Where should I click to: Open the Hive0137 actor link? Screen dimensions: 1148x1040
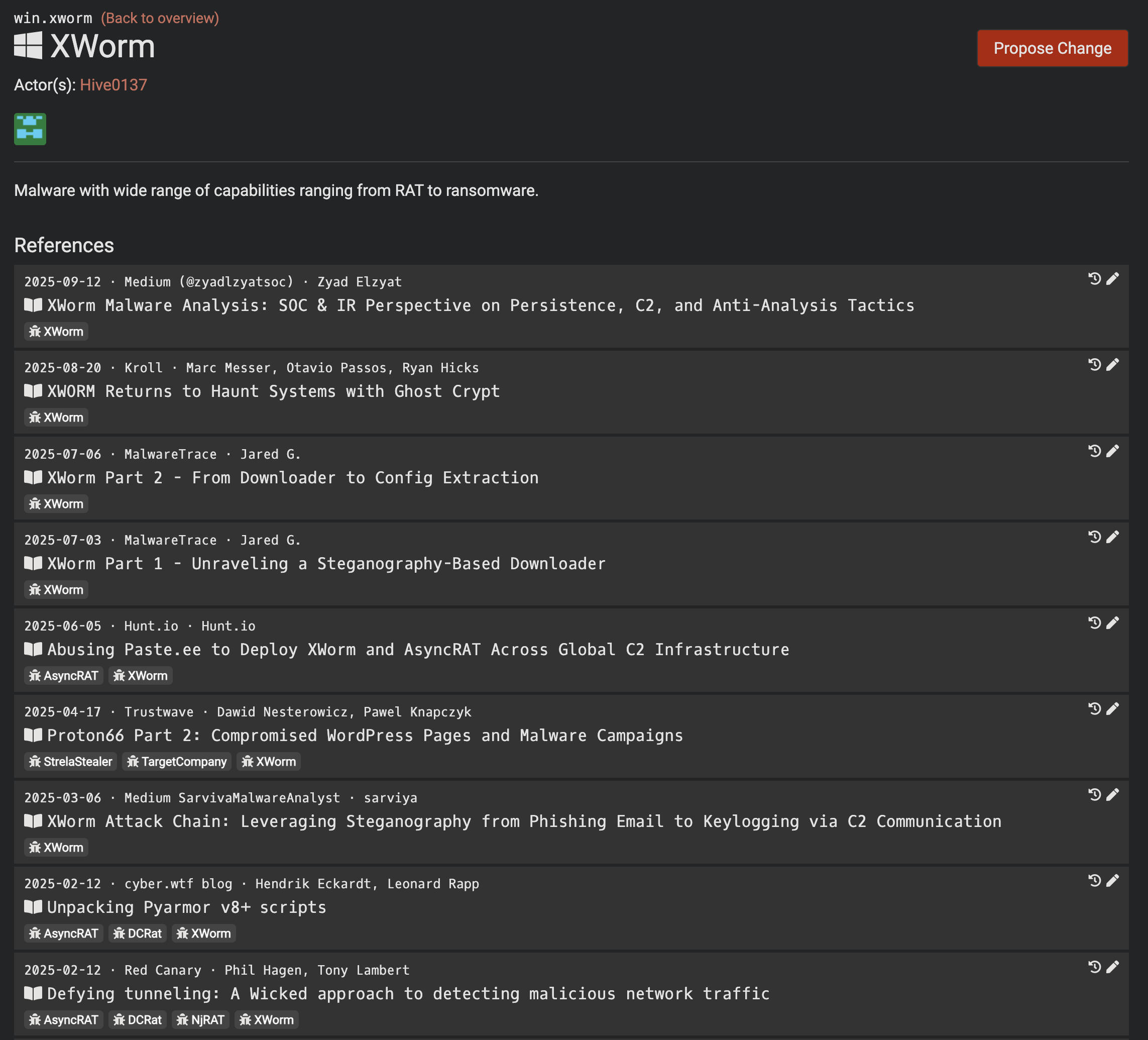(x=113, y=85)
